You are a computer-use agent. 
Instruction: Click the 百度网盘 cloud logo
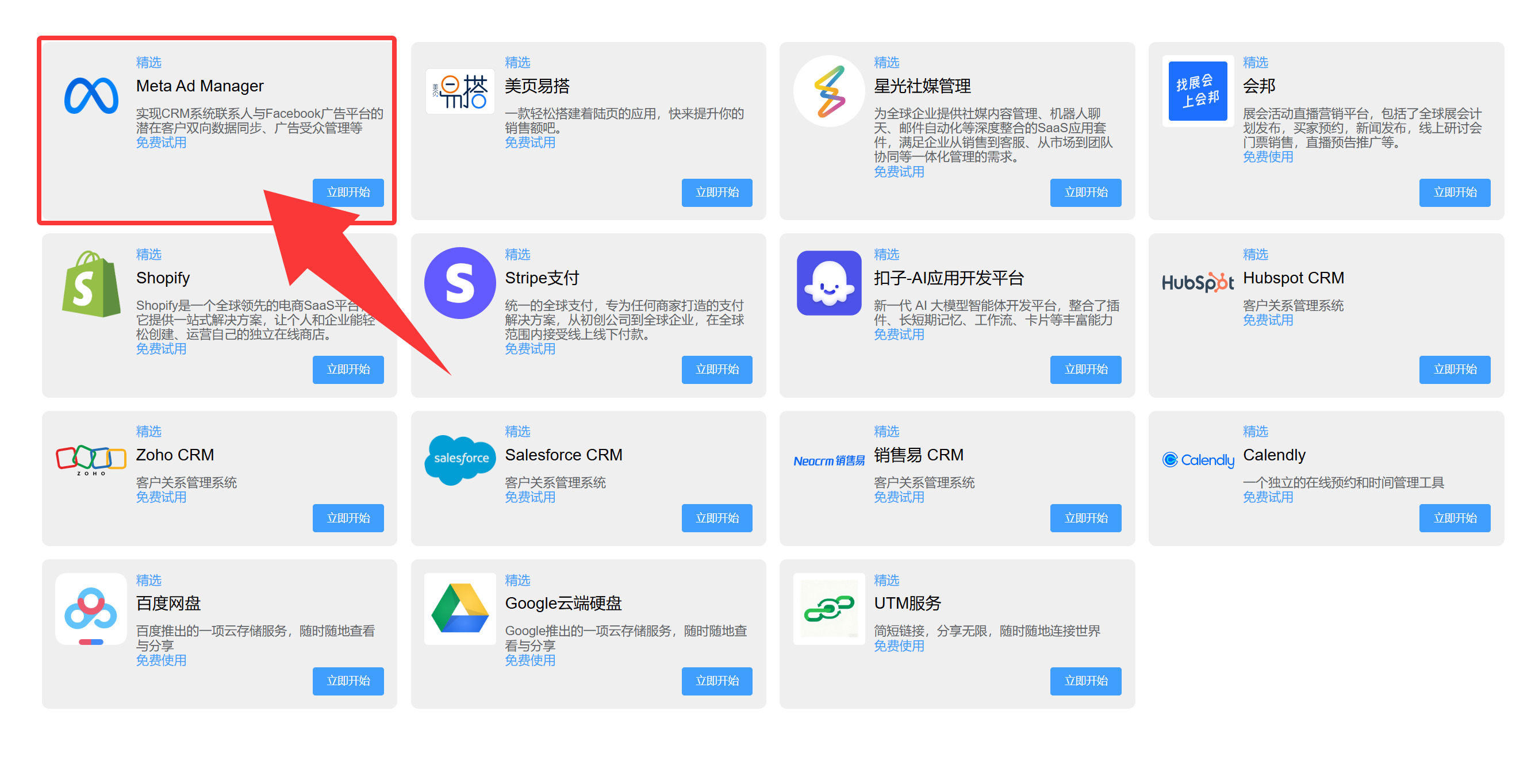click(x=91, y=609)
